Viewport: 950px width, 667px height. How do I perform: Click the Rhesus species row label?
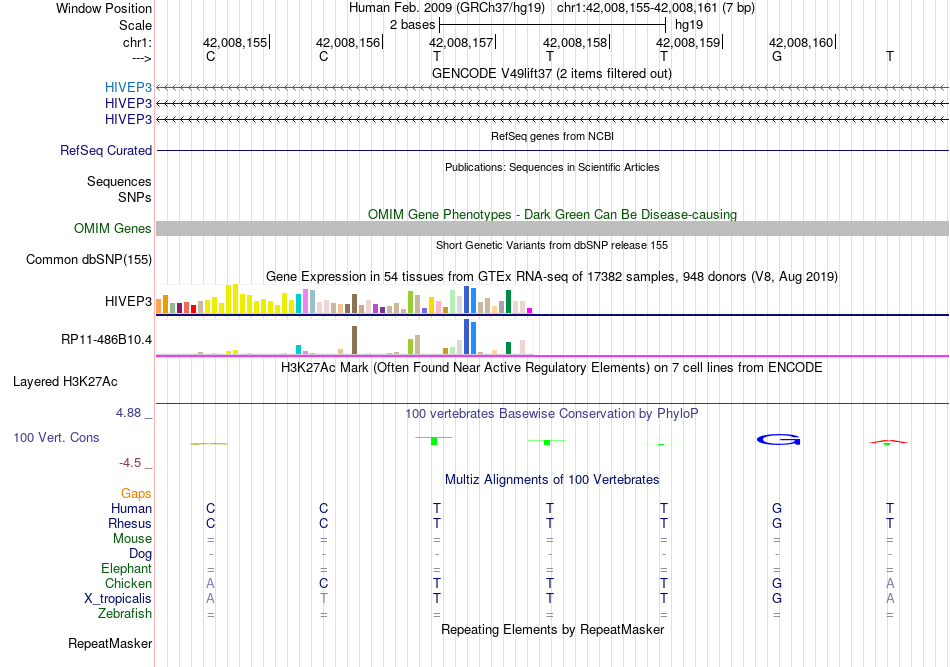click(130, 523)
